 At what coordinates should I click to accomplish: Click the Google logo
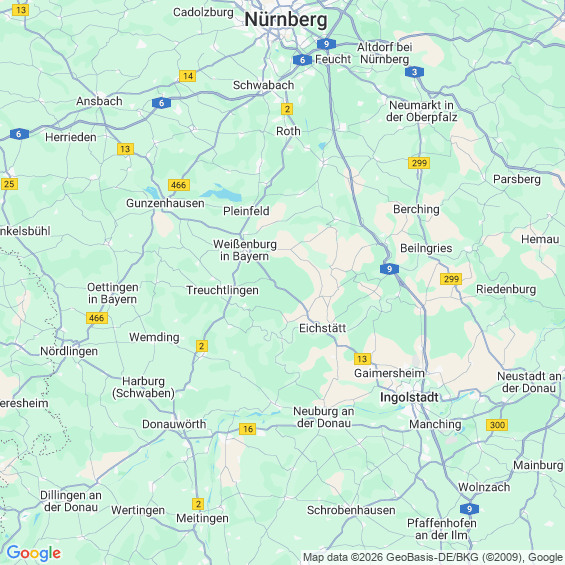click(x=34, y=553)
